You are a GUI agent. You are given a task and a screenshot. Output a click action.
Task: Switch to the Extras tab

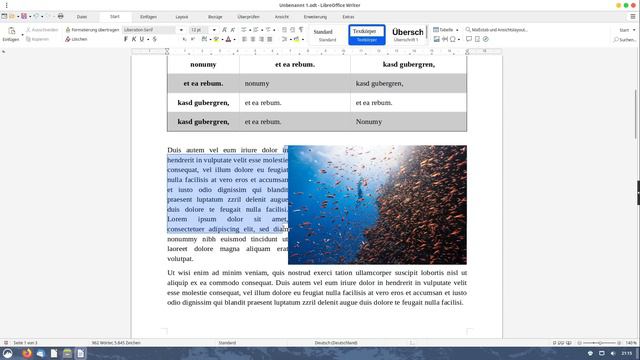pyautogui.click(x=348, y=17)
